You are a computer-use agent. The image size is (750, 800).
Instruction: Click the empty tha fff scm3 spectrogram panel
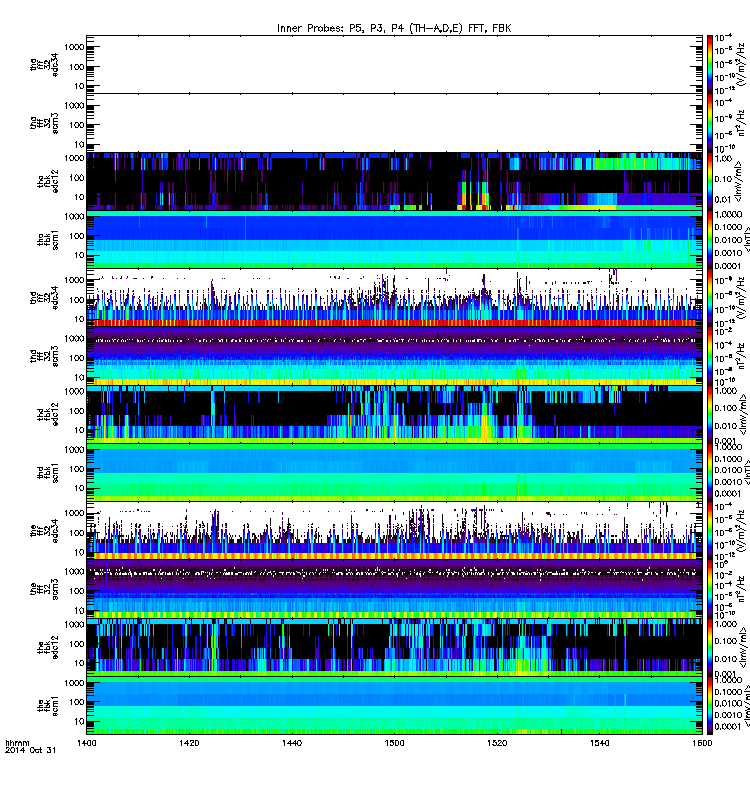(x=394, y=123)
